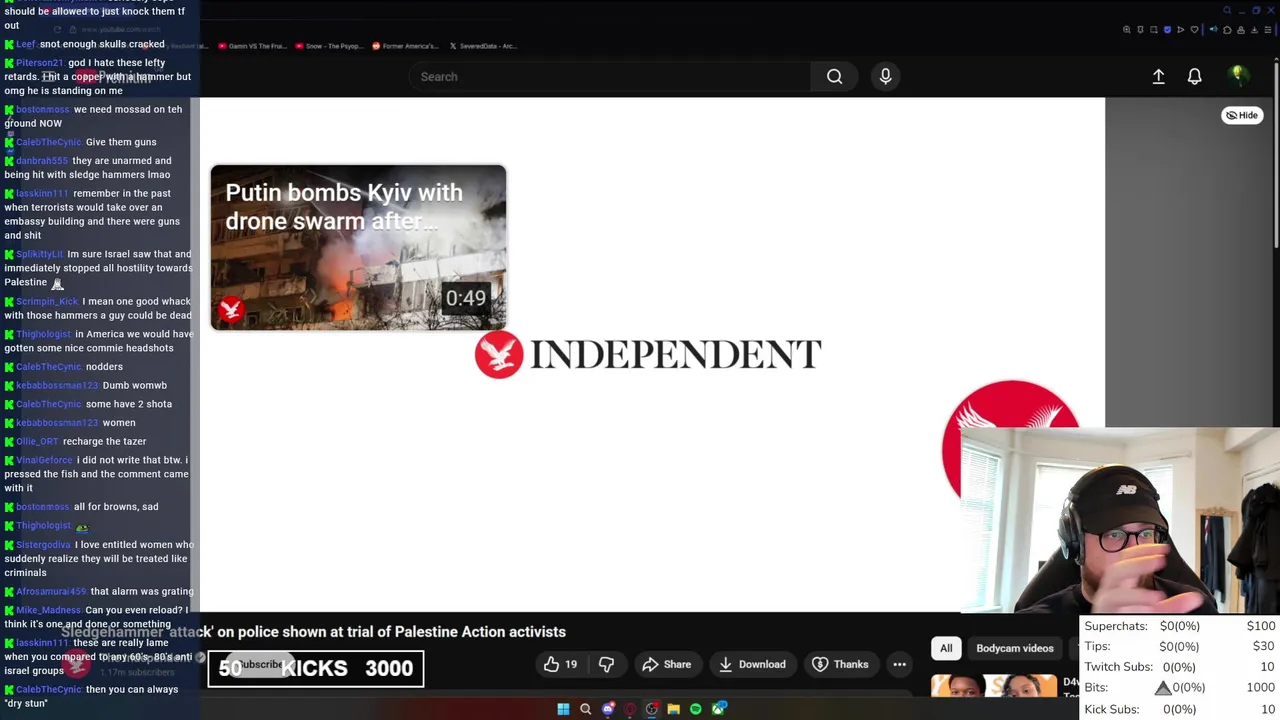Click the browser badge/rewards toolbar icon
The height and width of the screenshot is (720, 1280).
tap(1140, 30)
